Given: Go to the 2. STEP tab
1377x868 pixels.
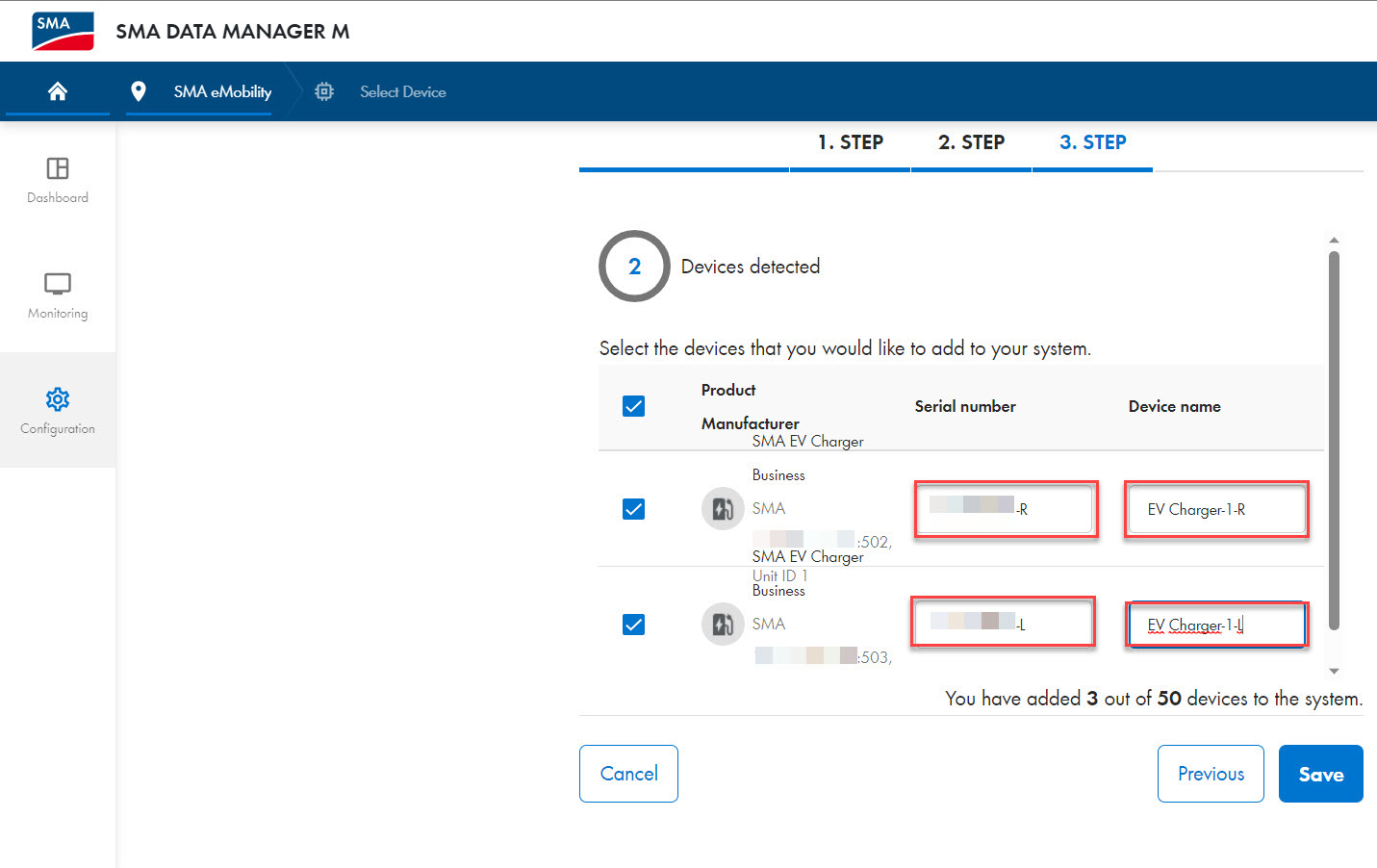Looking at the screenshot, I should click(971, 142).
